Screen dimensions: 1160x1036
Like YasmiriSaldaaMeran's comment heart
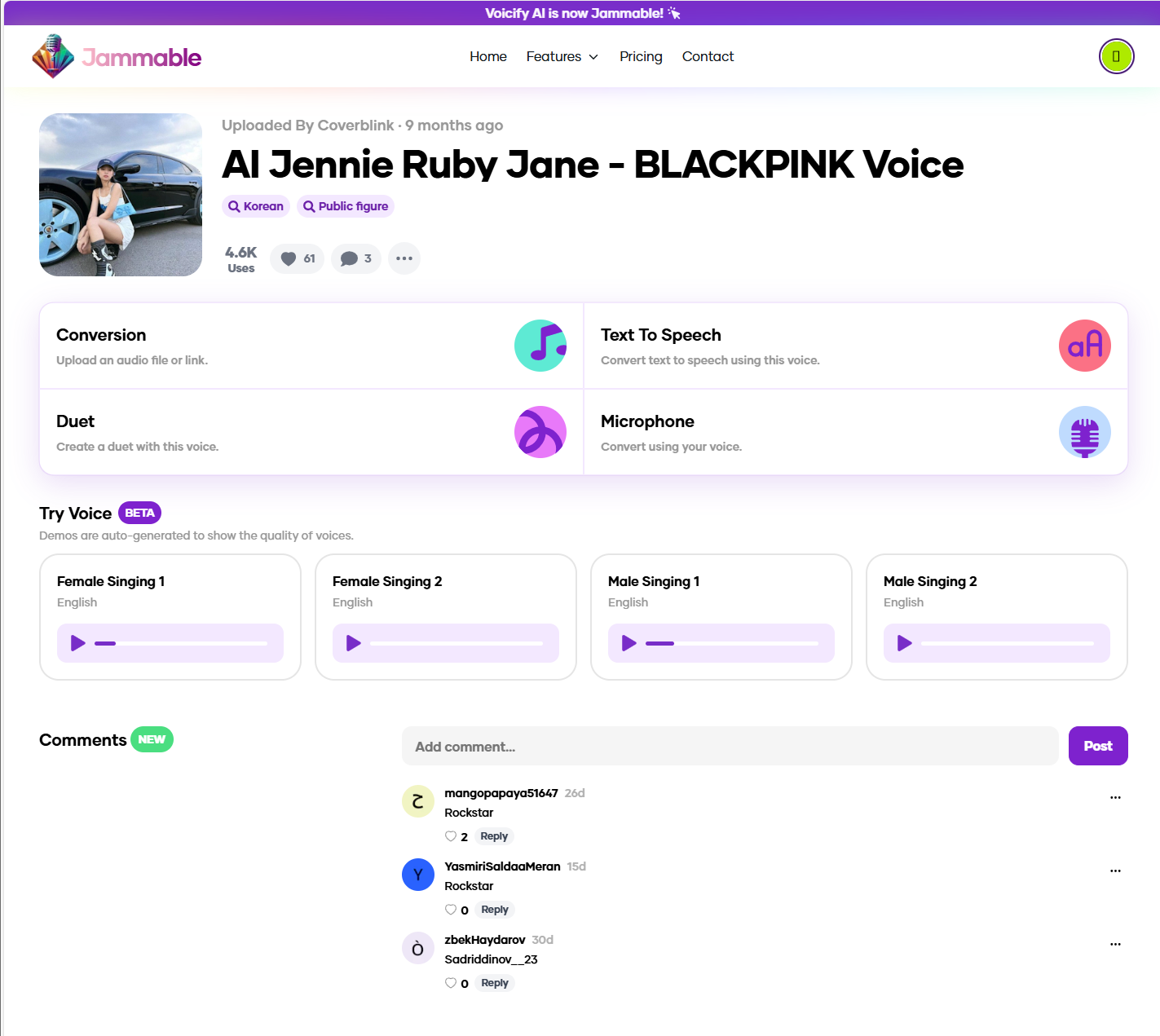coord(451,910)
